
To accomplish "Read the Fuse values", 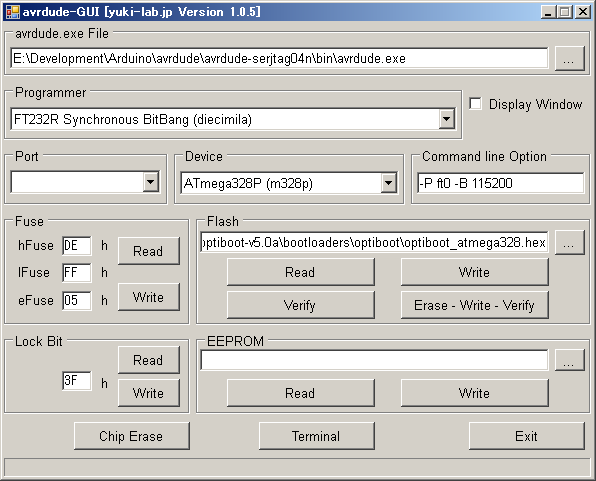I will [149, 251].
